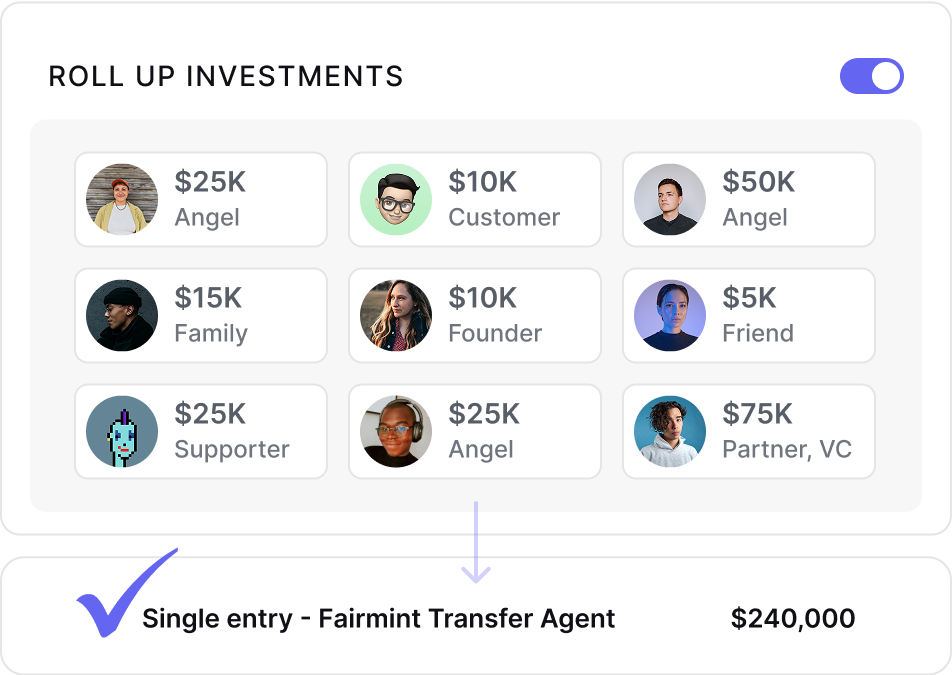The height and width of the screenshot is (675, 952).
Task: Open the $25K Angel card with headphones avatar
Action: (474, 432)
